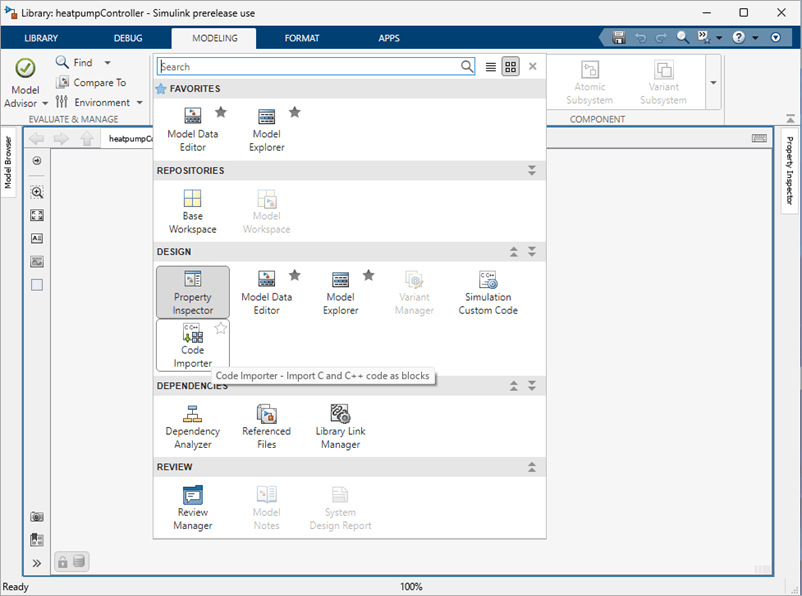Add Code Importer to favorites
The image size is (802, 596).
point(221,328)
